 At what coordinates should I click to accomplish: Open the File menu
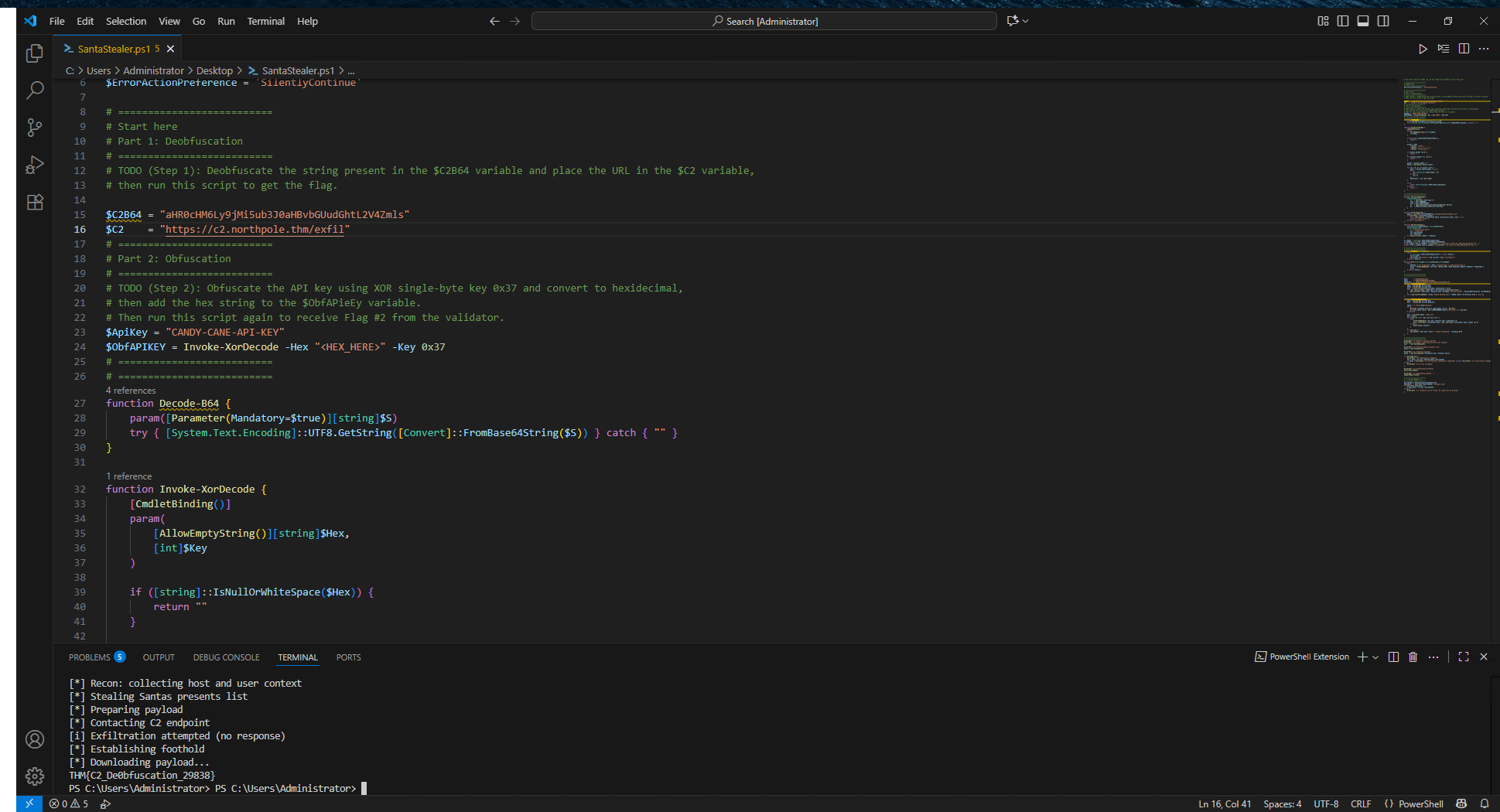click(x=57, y=21)
